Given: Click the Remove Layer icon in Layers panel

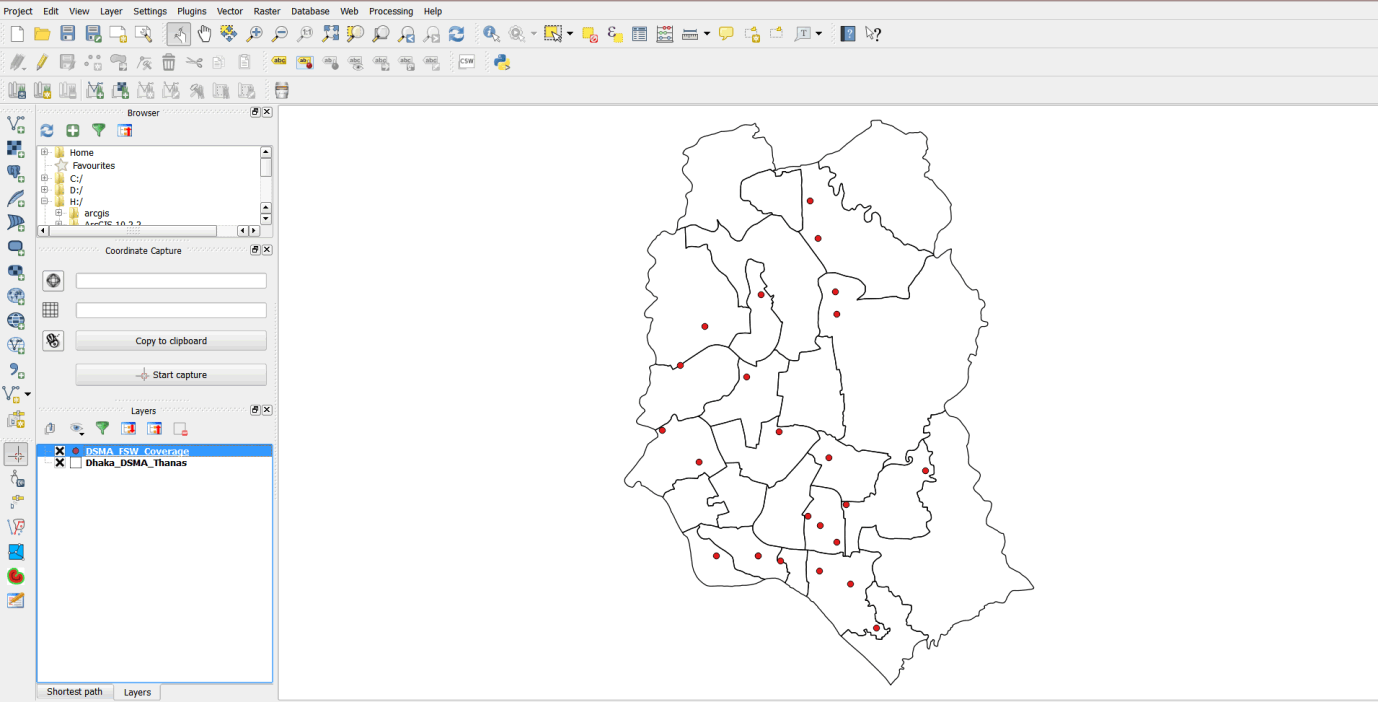Looking at the screenshot, I should pos(181,429).
